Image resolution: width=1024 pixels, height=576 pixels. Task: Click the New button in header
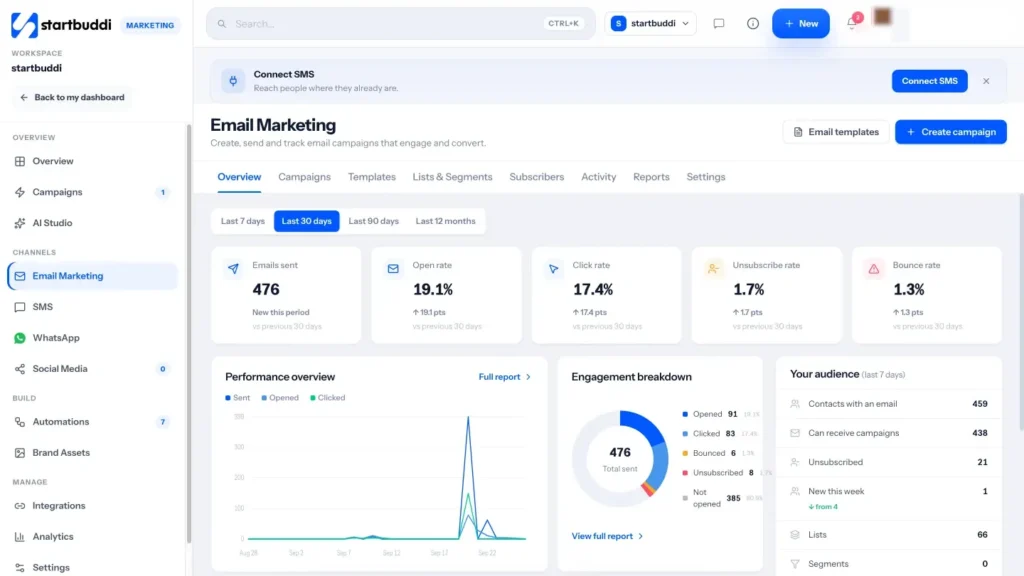tap(801, 24)
